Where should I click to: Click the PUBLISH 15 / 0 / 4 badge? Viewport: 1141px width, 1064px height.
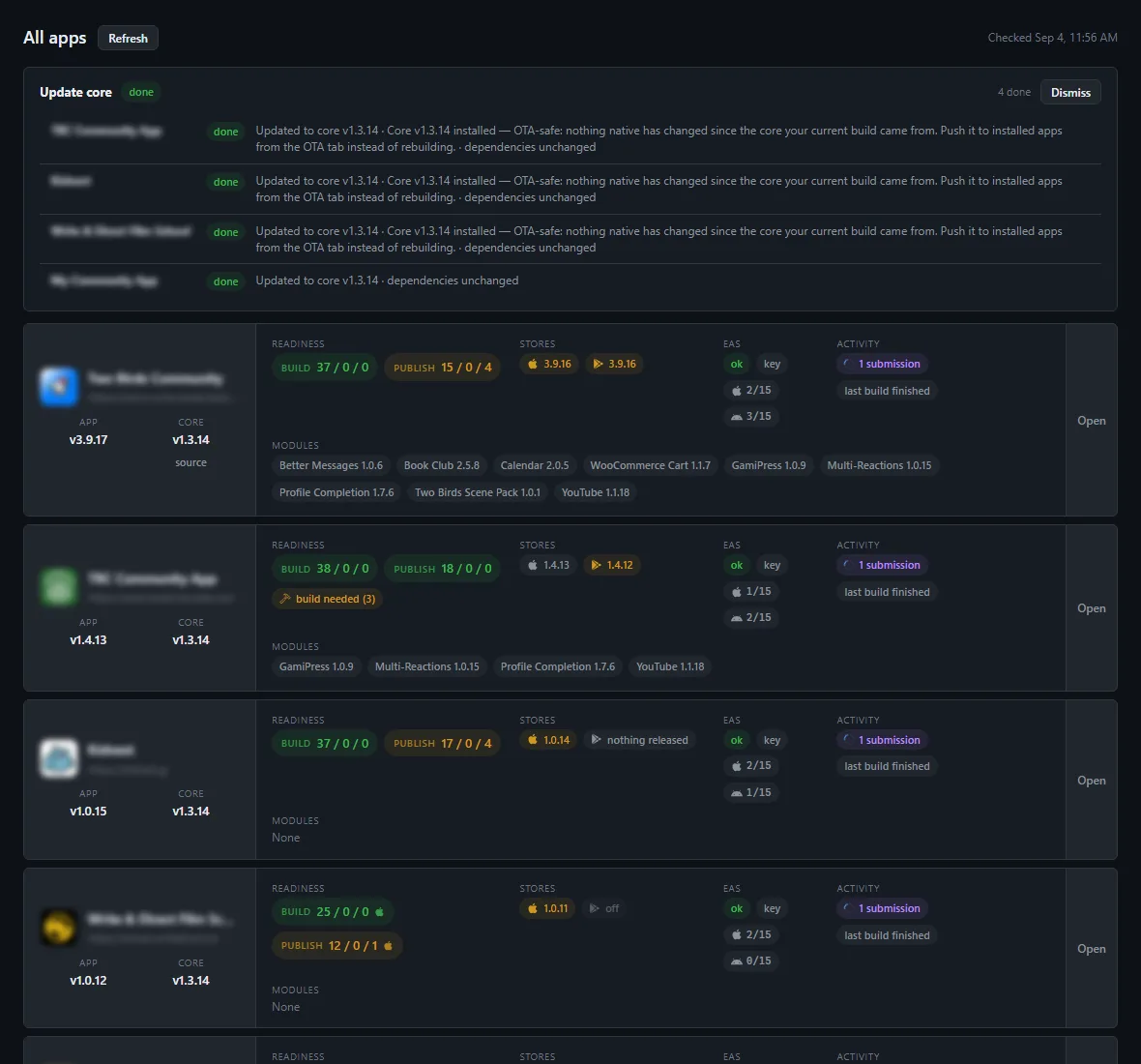[x=443, y=368]
